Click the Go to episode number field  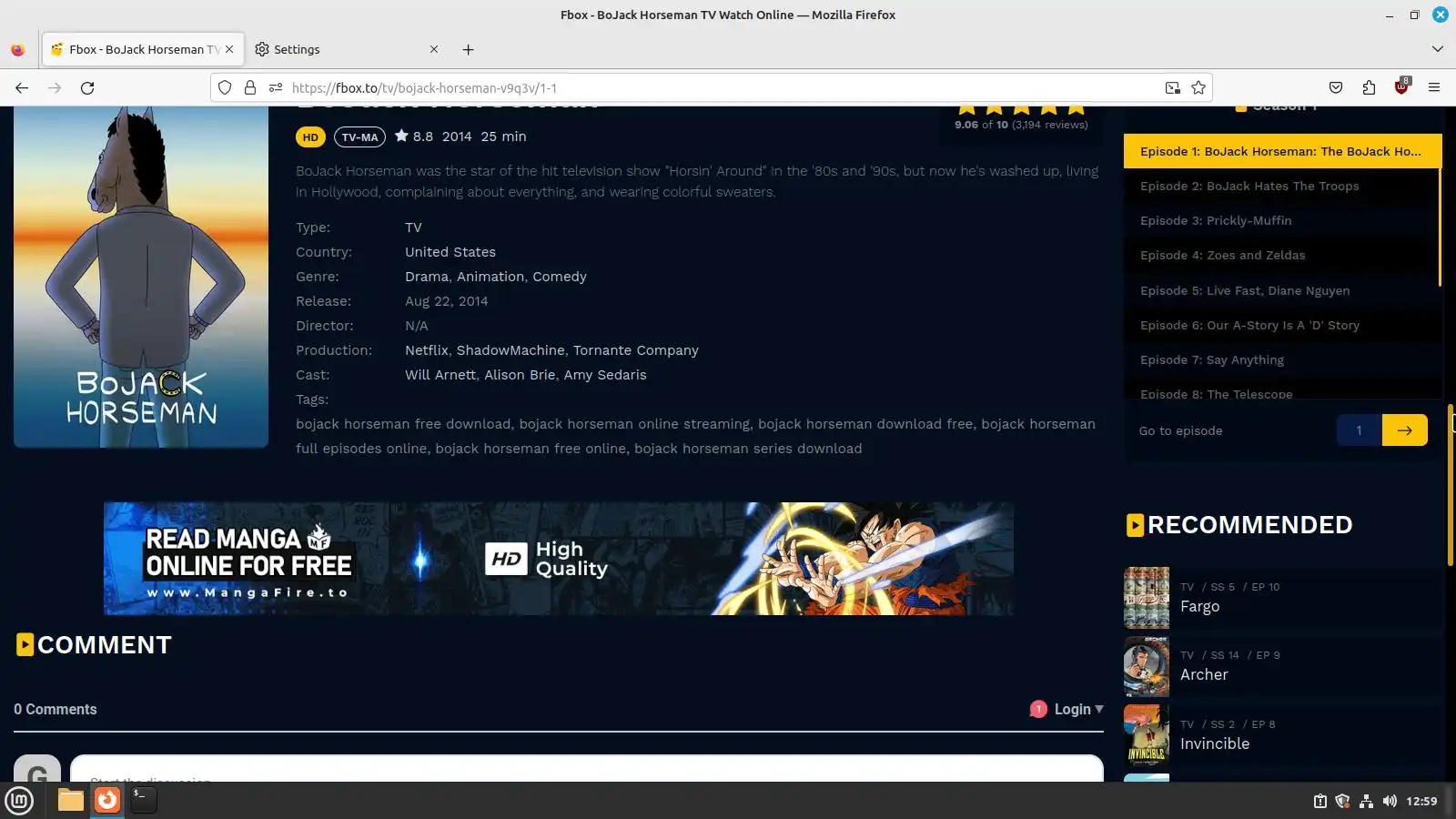pos(1359,430)
